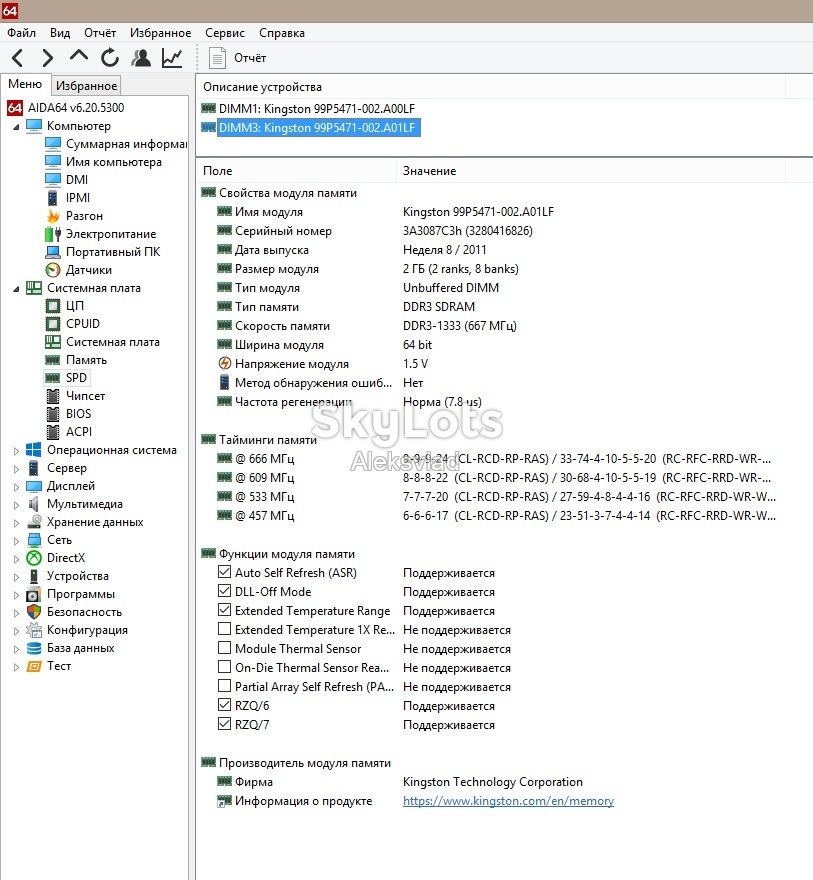Open the Сервис menu
813x880 pixels.
pos(225,33)
